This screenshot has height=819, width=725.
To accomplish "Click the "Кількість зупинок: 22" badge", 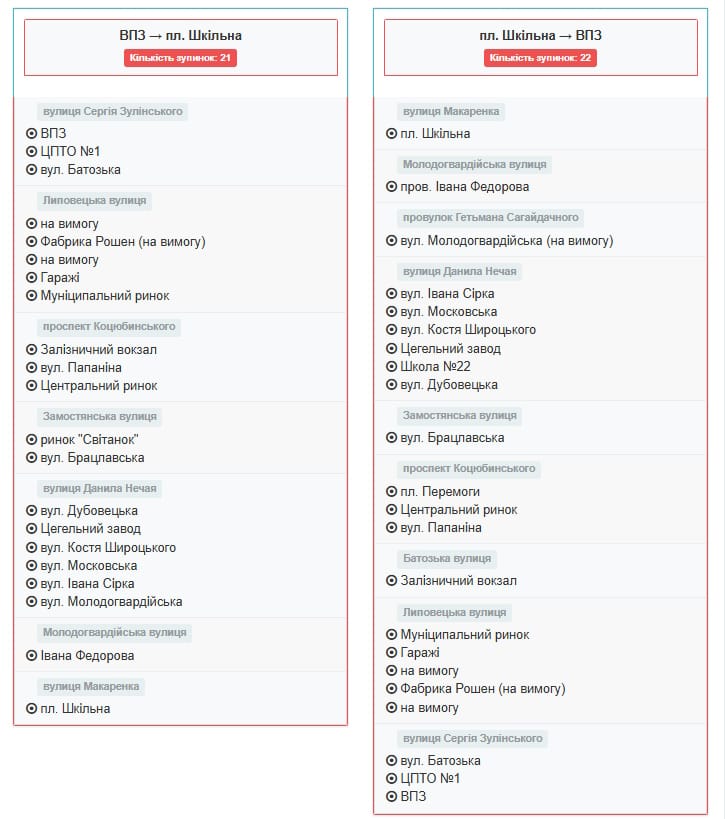I will point(540,58).
